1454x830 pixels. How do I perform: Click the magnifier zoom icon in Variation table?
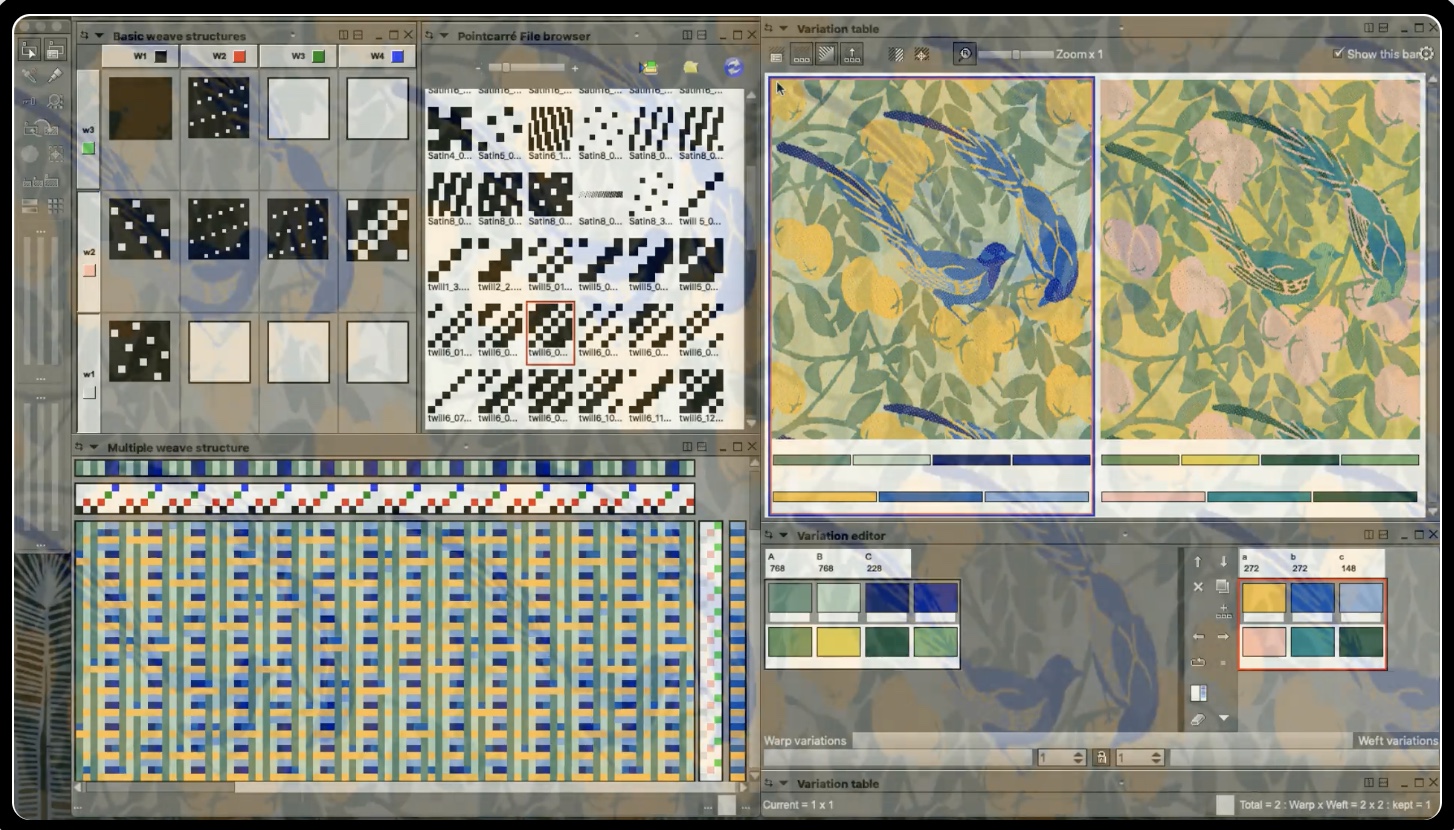(964, 54)
